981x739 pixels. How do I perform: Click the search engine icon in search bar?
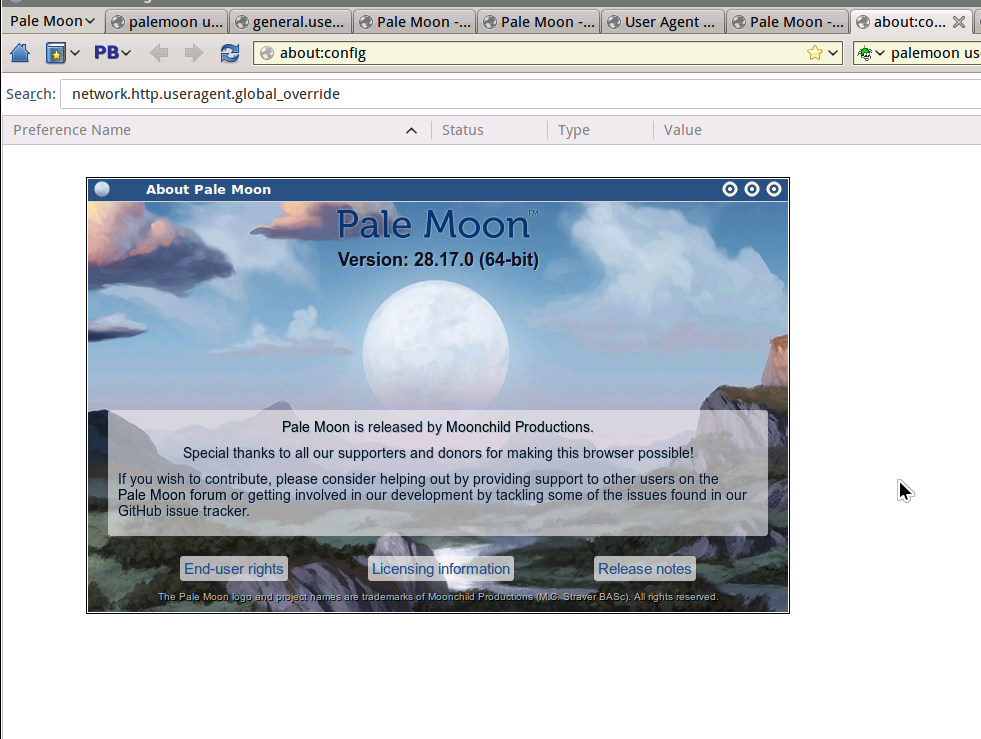point(866,53)
